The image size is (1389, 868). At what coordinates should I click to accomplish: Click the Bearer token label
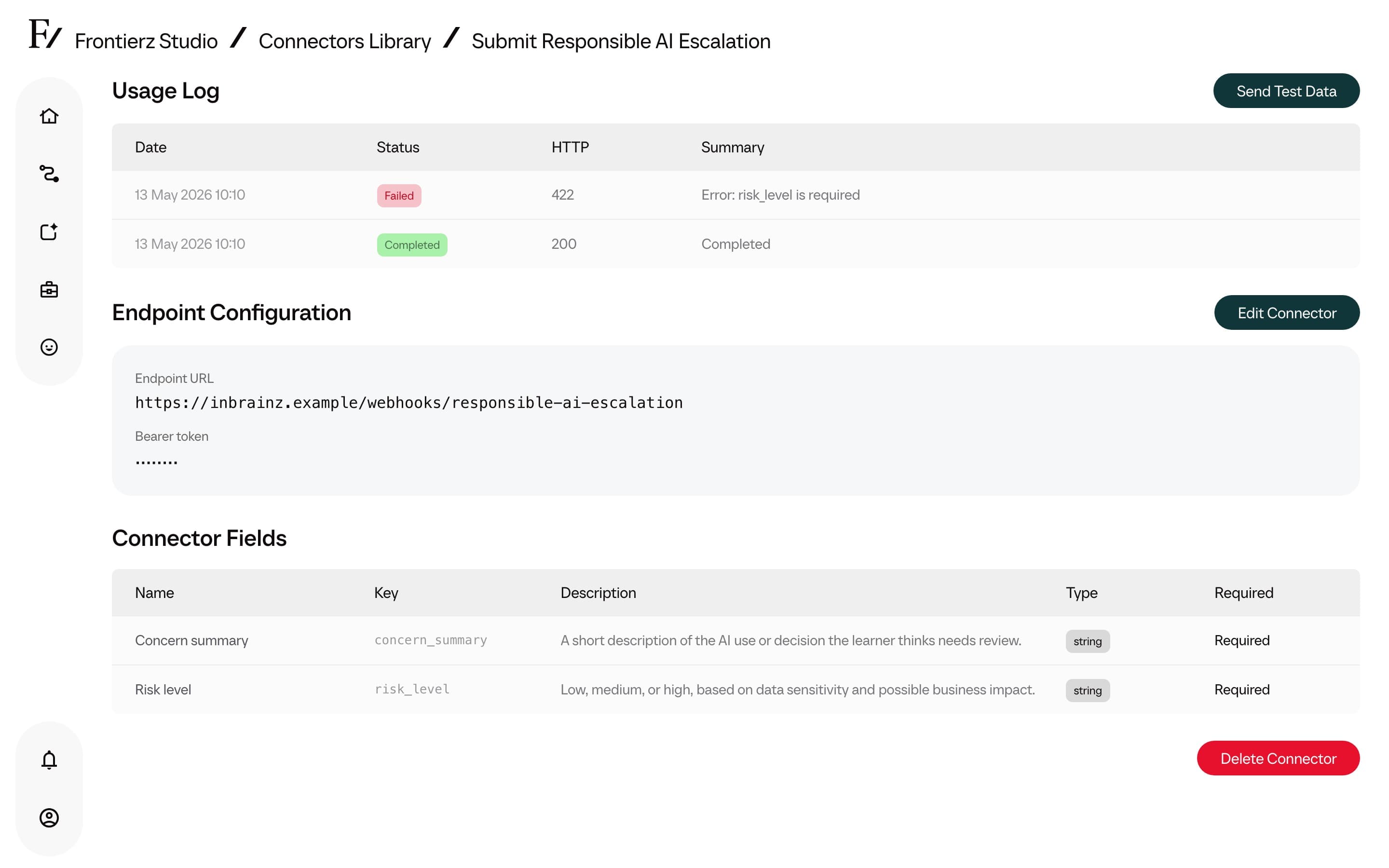tap(172, 436)
